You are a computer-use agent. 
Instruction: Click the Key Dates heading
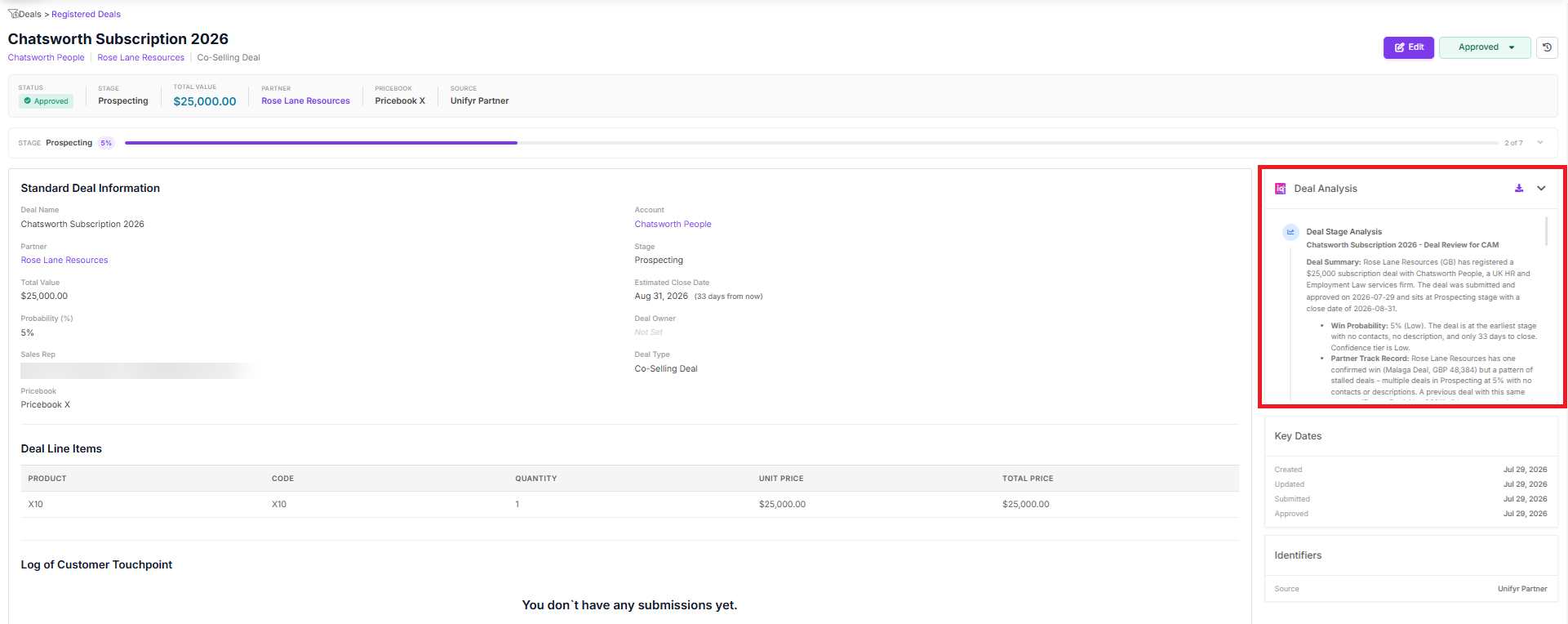click(1298, 436)
